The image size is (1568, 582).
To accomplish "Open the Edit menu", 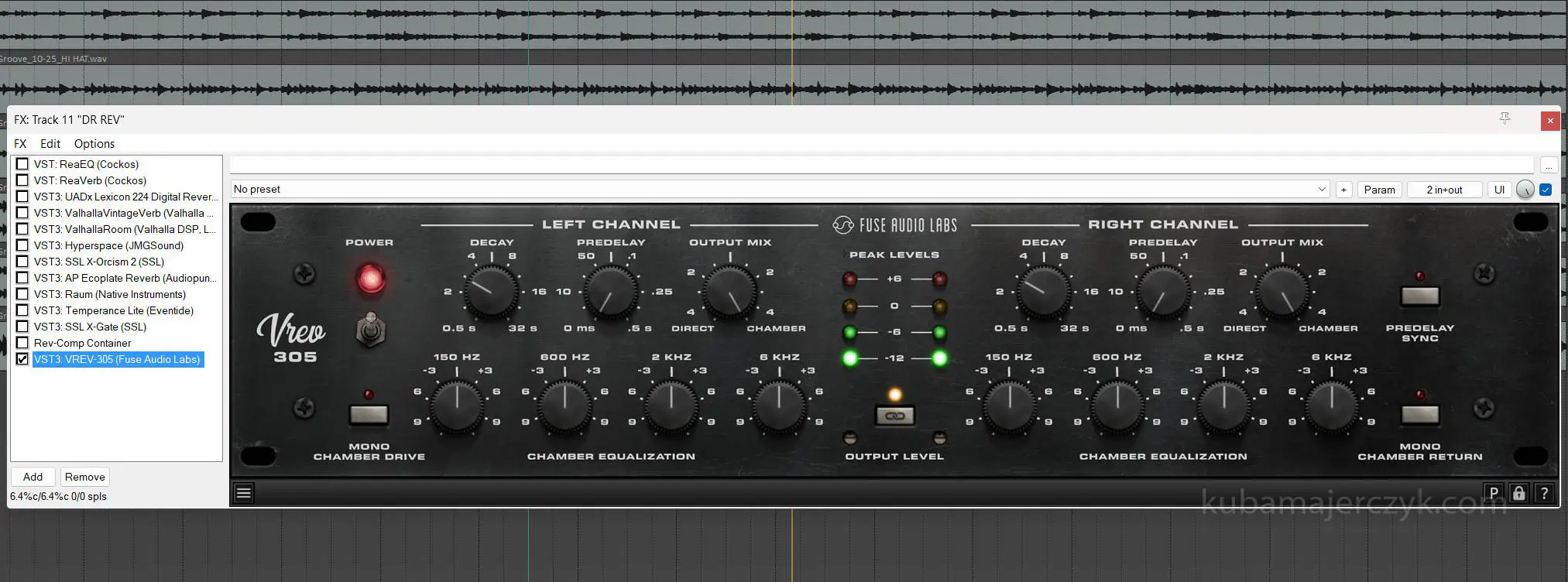I will tap(50, 144).
